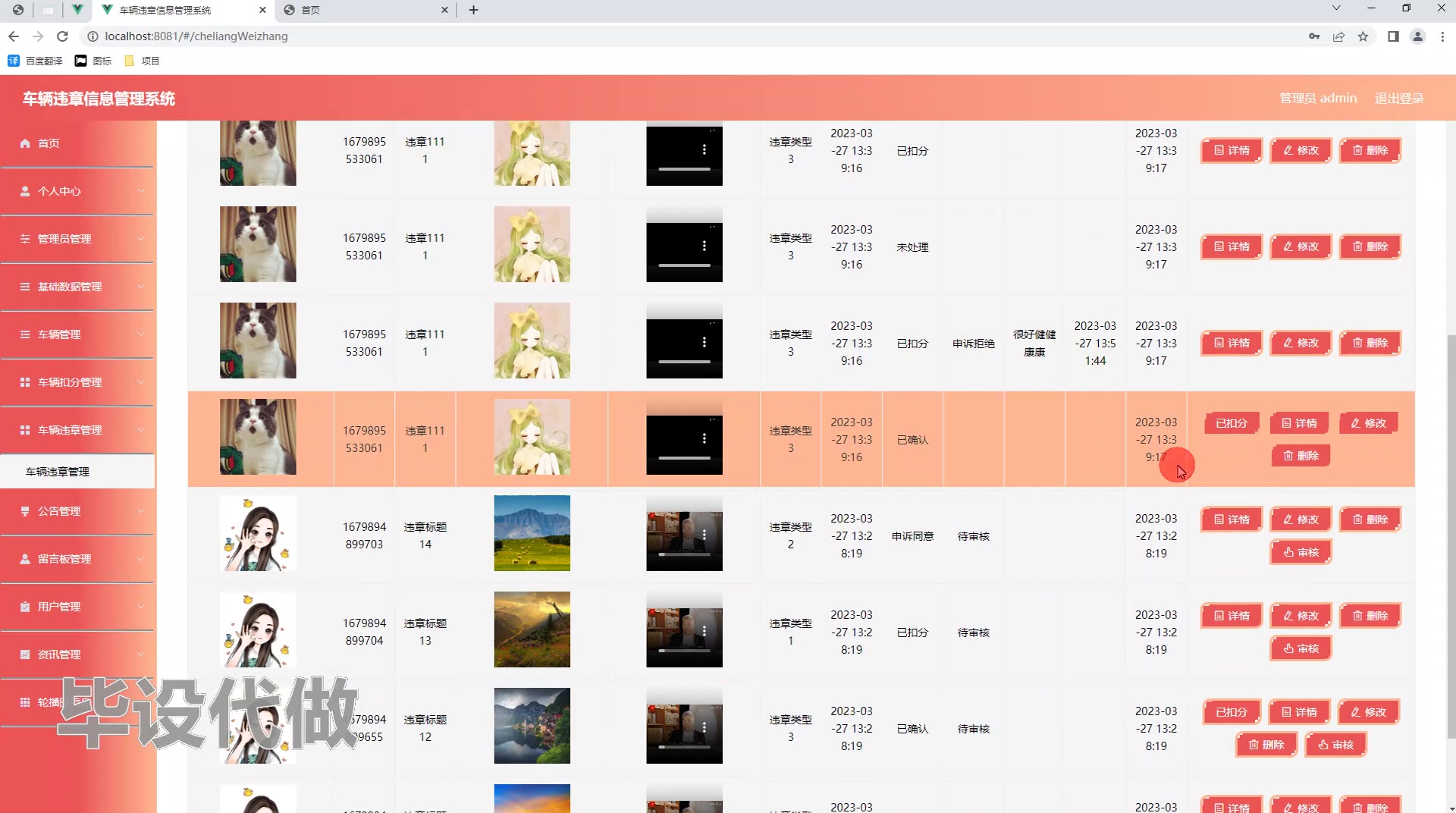Close the 车辆违章信息管理系统 tab
The width and height of the screenshot is (1456, 813).
tap(262, 10)
